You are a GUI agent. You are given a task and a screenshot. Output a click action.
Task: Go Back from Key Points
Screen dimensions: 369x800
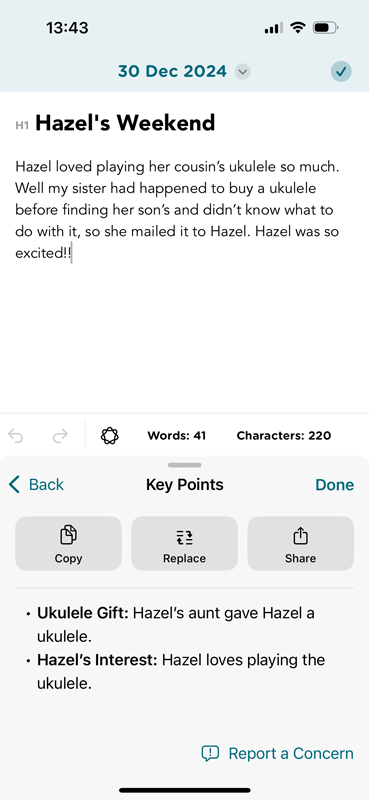pyautogui.click(x=37, y=484)
